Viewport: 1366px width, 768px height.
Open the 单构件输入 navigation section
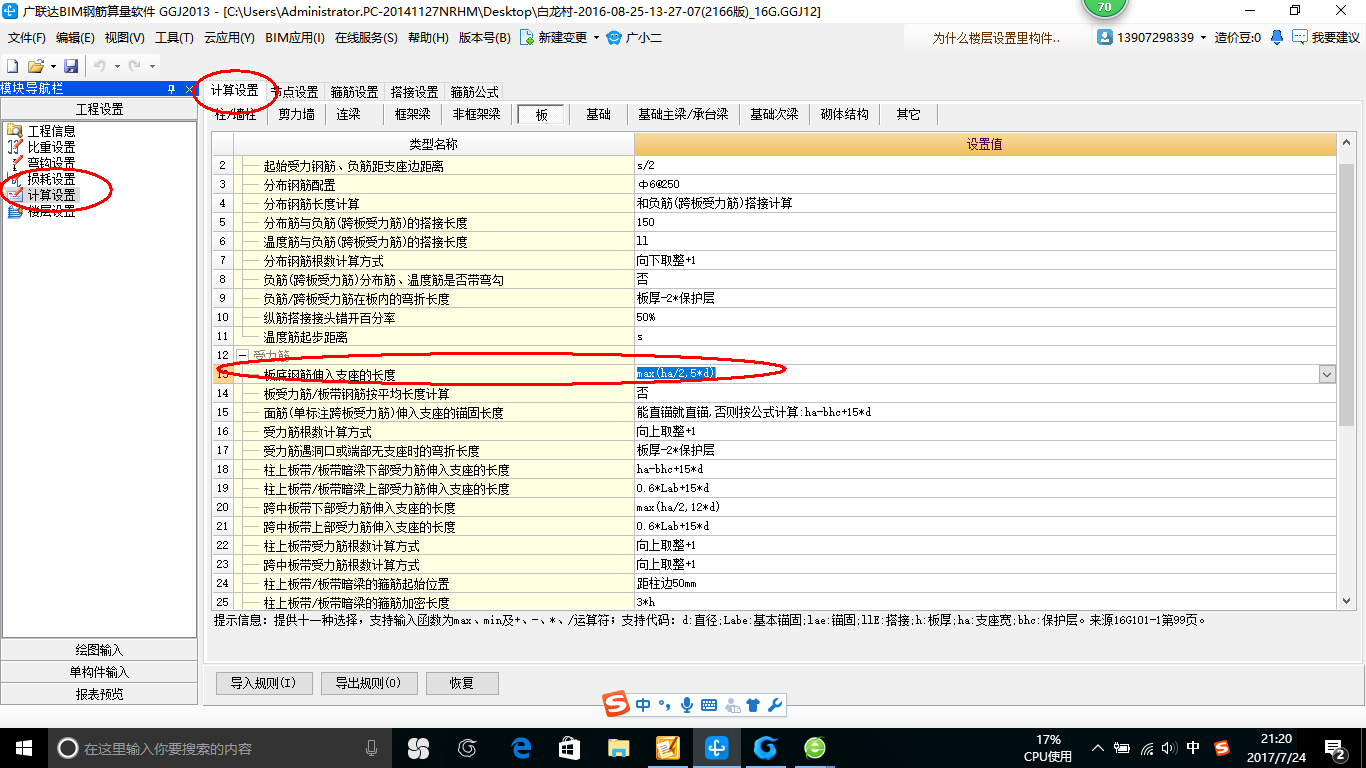pyautogui.click(x=100, y=672)
